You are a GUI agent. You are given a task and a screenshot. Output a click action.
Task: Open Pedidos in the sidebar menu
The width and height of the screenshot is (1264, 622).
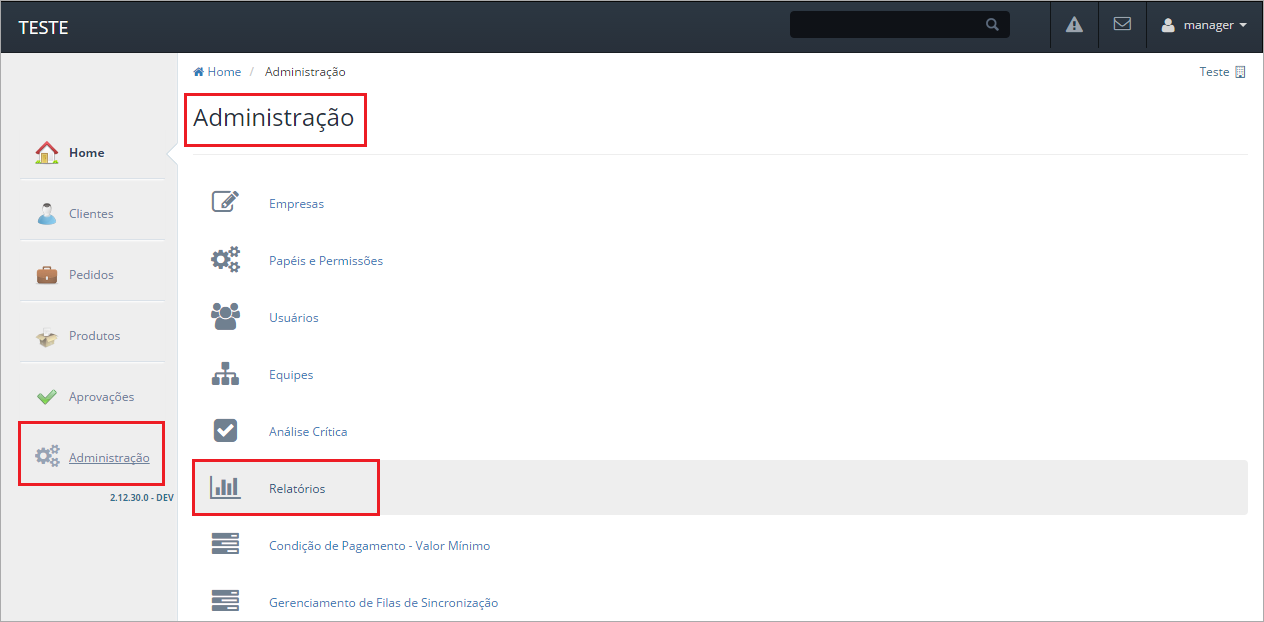[91, 275]
